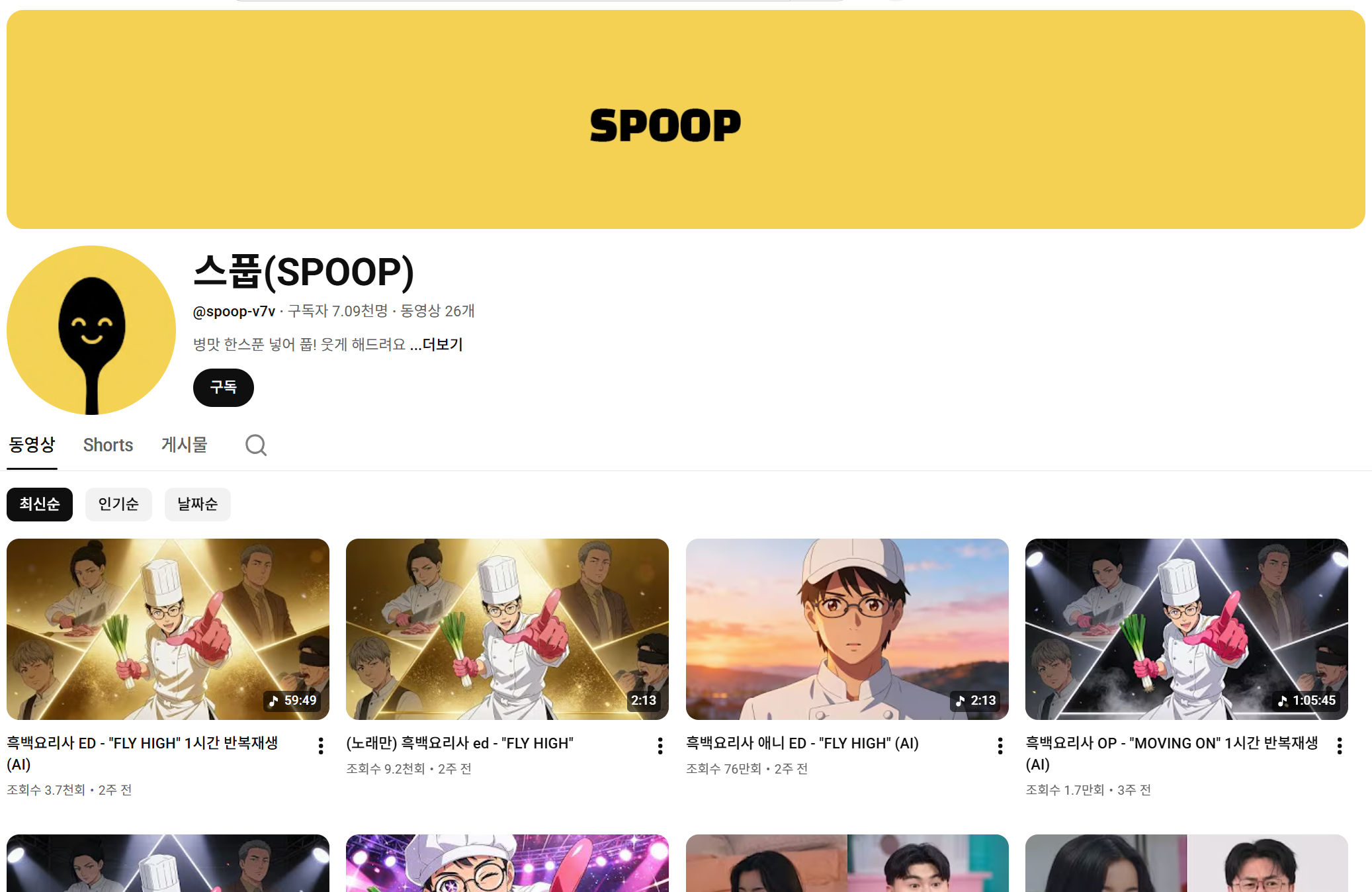The width and height of the screenshot is (1372, 892).
Task: Play the 1:05:45 MOVING ON thumbnail
Action: tap(1187, 629)
